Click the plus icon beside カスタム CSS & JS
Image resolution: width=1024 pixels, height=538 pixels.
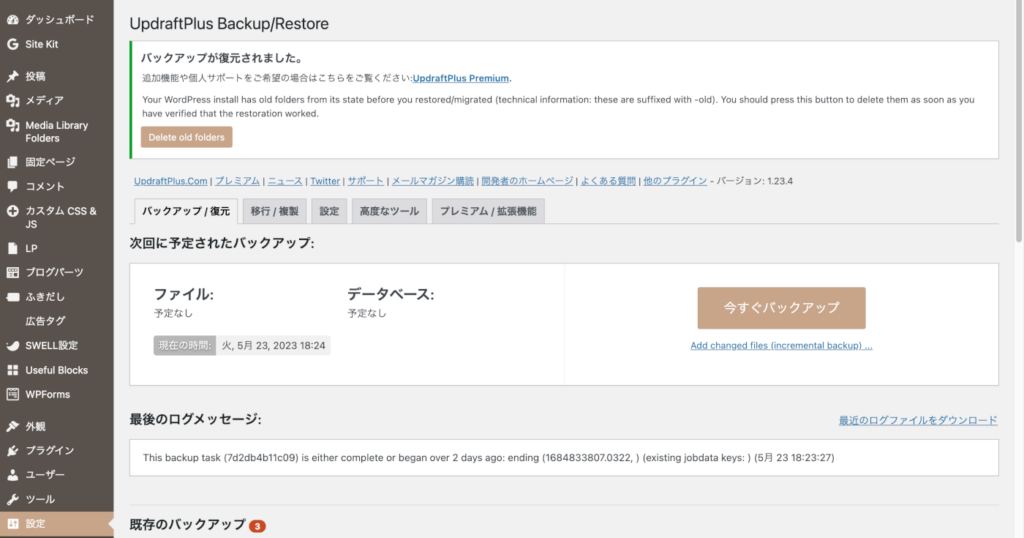pyautogui.click(x=12, y=211)
